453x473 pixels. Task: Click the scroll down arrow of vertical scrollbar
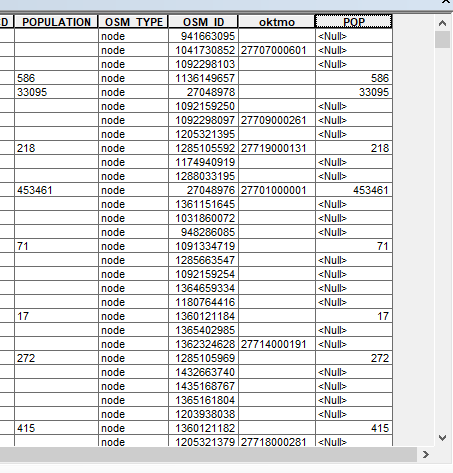(x=442, y=438)
